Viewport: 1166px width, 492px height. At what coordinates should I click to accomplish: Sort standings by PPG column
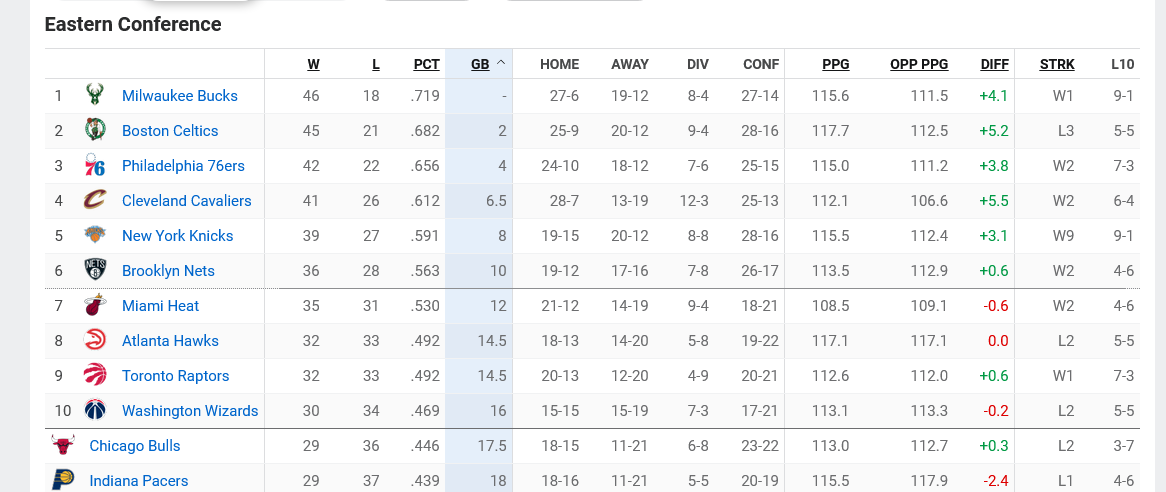pyautogui.click(x=836, y=64)
